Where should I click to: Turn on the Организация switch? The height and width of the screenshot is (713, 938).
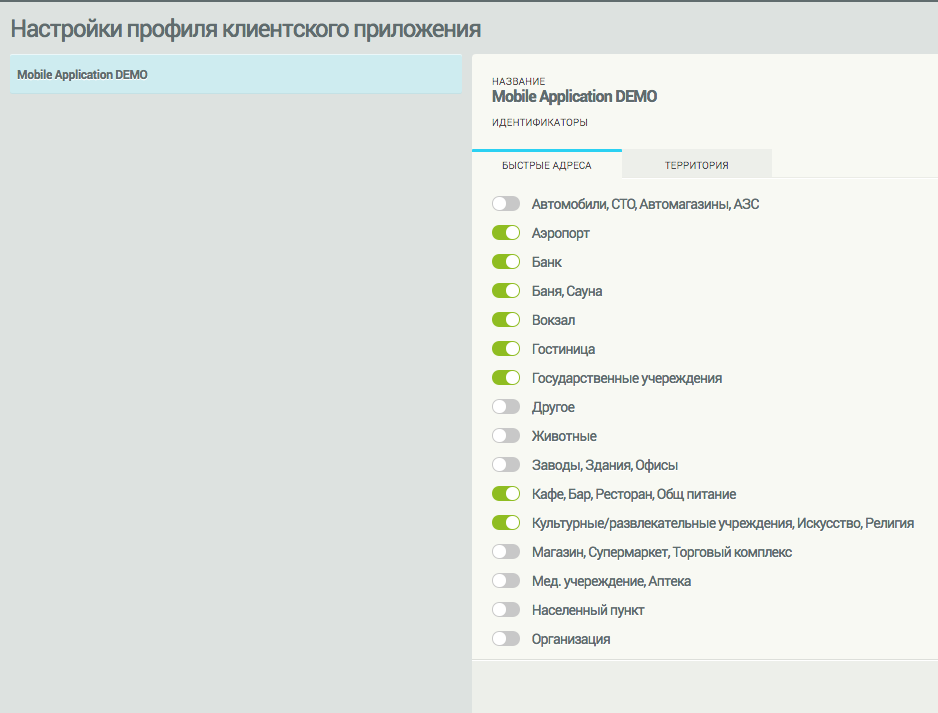tap(506, 639)
